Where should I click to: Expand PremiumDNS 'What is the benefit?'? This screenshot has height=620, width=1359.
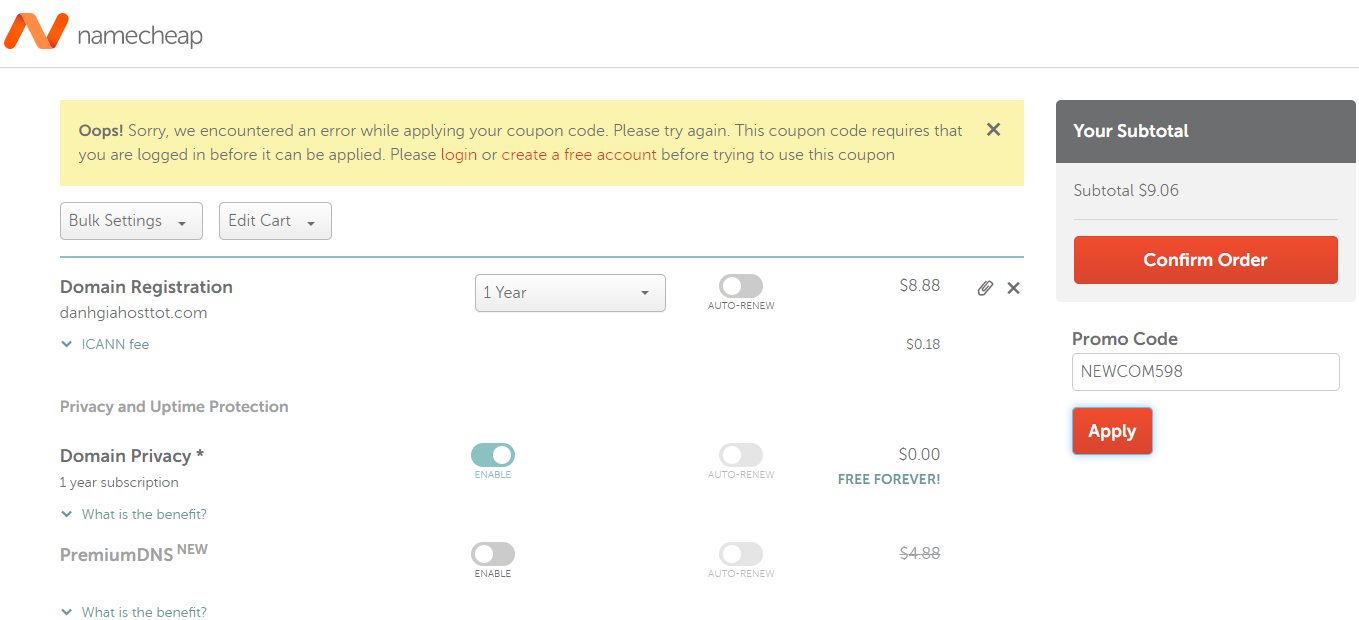(x=143, y=612)
